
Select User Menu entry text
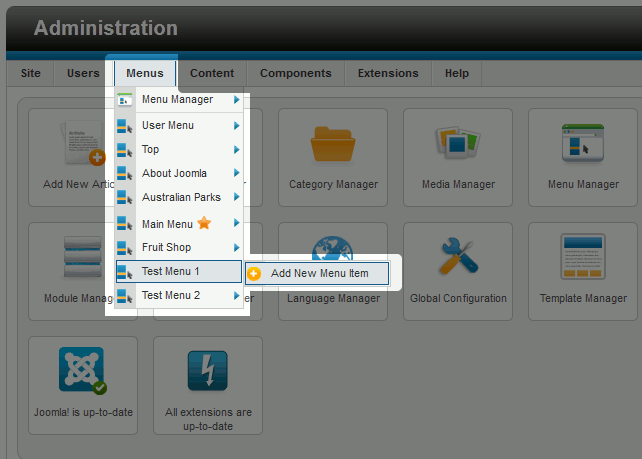tap(168, 125)
